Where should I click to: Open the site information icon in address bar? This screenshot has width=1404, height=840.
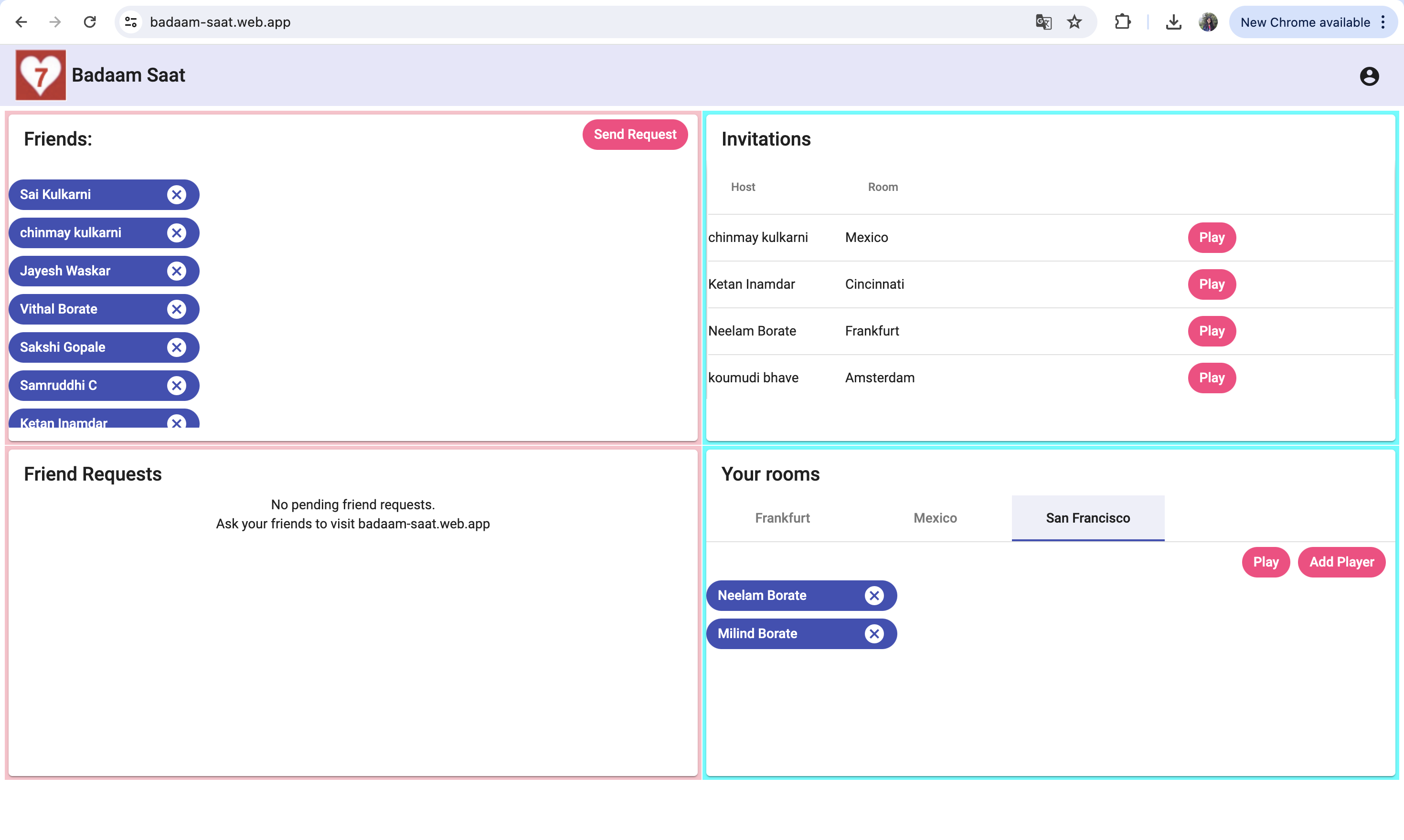pos(131,22)
